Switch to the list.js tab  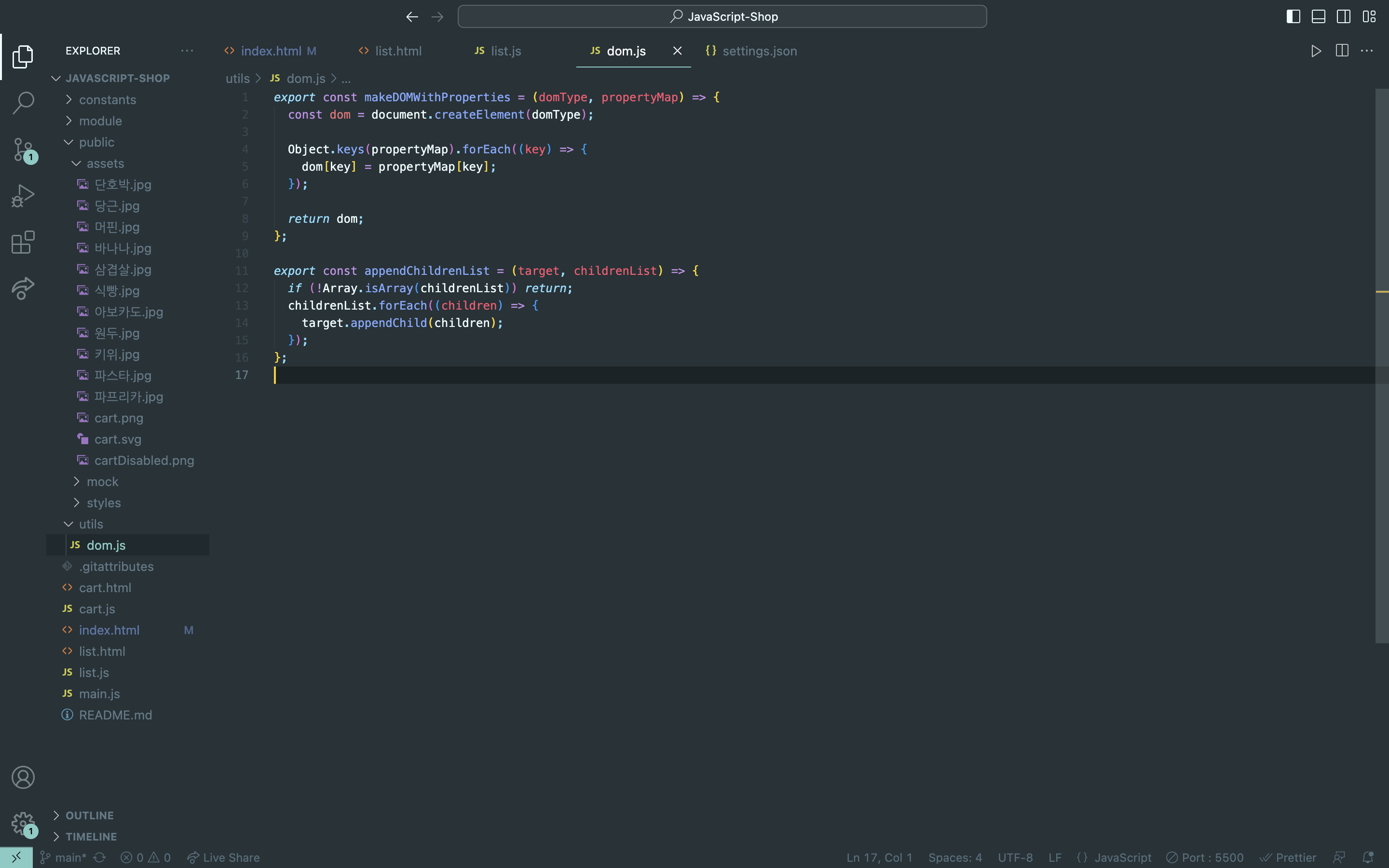[x=505, y=51]
